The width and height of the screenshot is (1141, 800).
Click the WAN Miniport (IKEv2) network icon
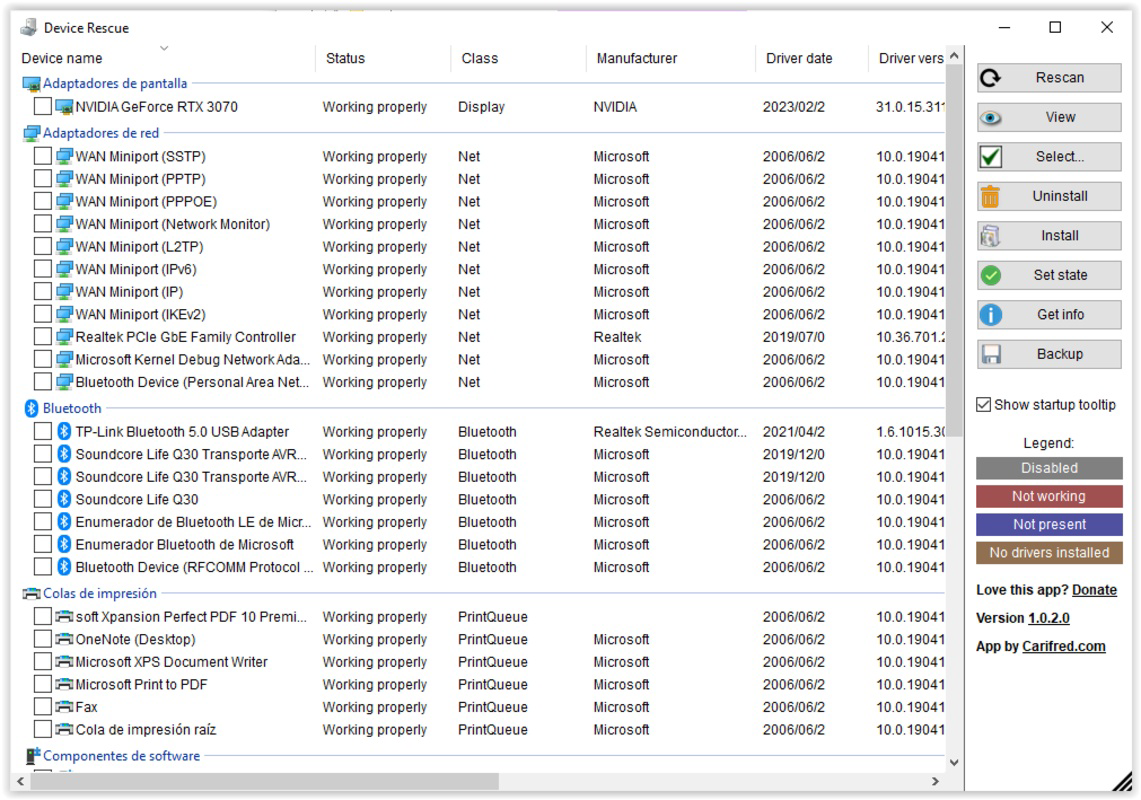pyautogui.click(x=64, y=314)
